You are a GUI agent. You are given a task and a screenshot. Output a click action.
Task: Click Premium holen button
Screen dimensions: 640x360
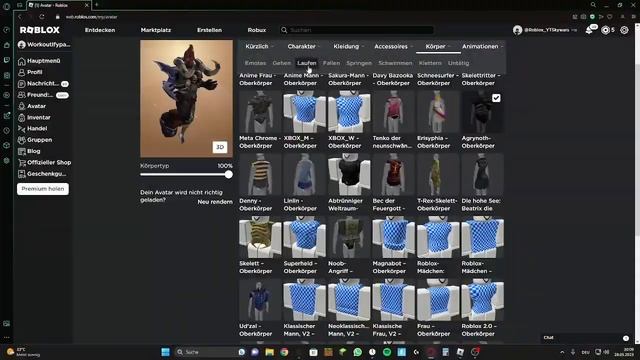pos(43,189)
